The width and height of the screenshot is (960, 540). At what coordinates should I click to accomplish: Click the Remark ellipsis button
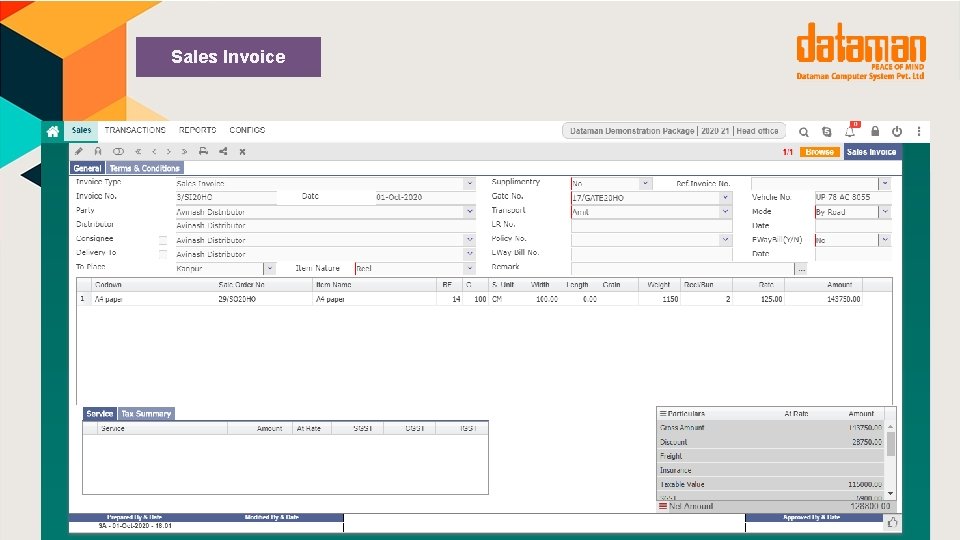coord(801,269)
